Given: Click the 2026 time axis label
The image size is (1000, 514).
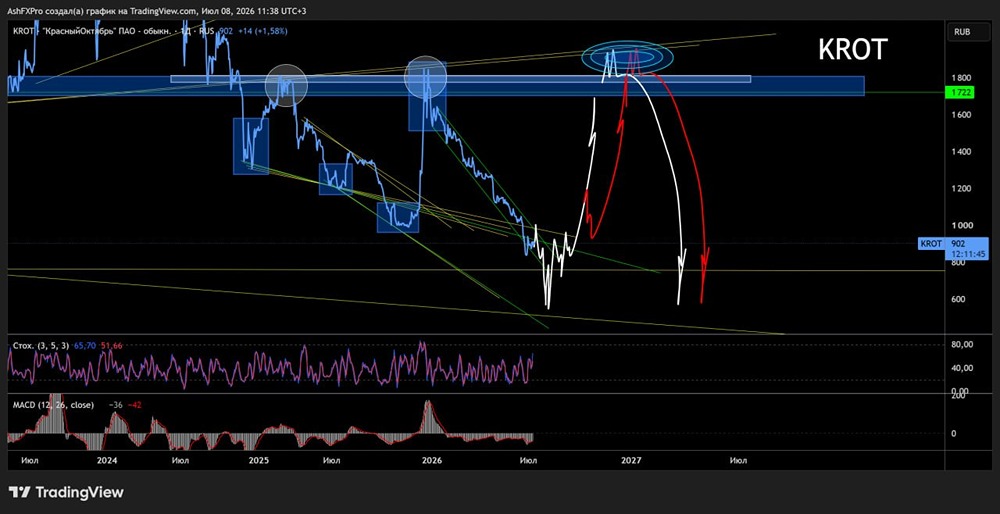Looking at the screenshot, I should coord(432,460).
